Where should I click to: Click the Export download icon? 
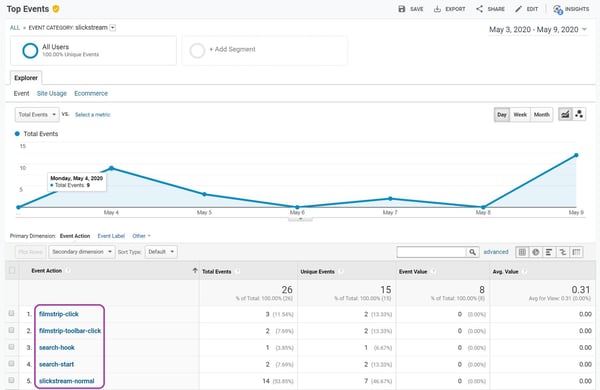point(437,9)
